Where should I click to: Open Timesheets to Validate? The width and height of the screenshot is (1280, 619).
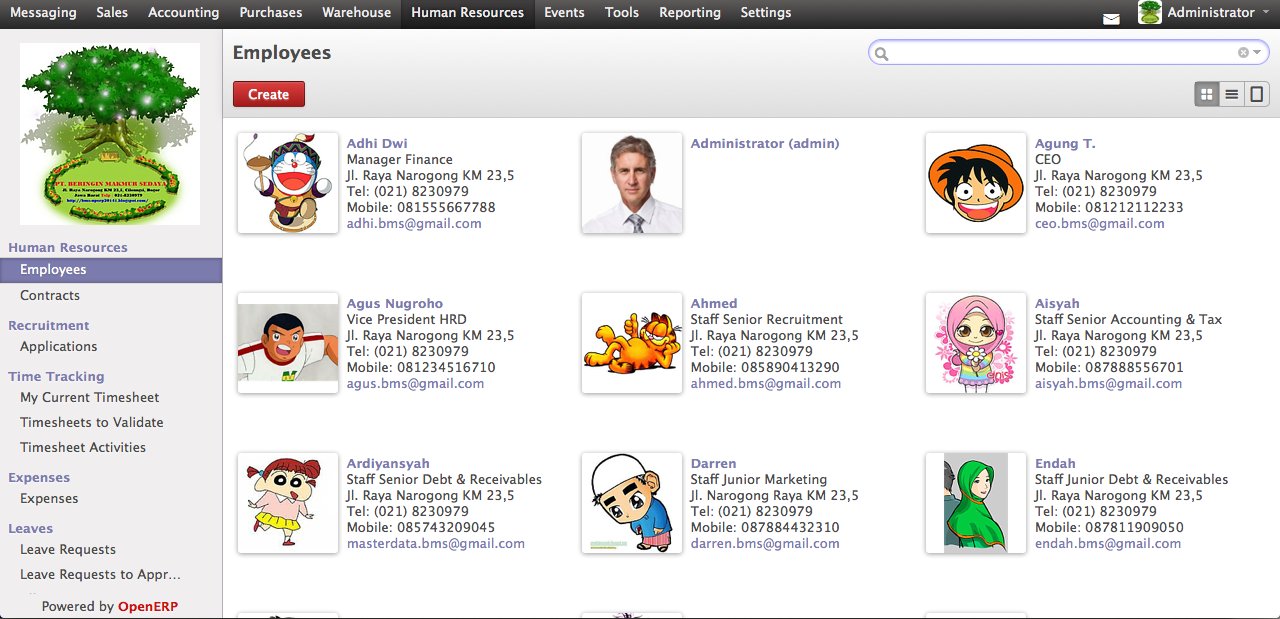tap(92, 422)
